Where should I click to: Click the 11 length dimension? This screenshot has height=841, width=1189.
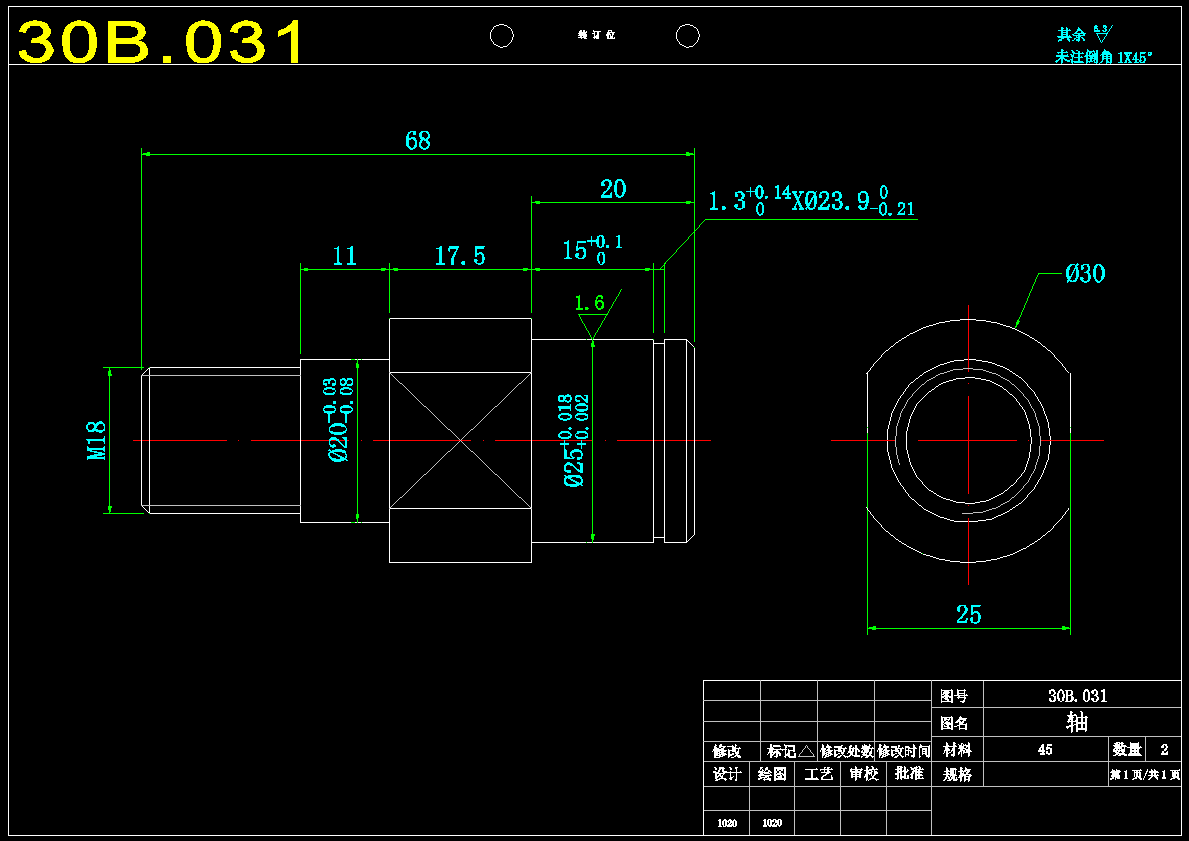click(x=344, y=256)
